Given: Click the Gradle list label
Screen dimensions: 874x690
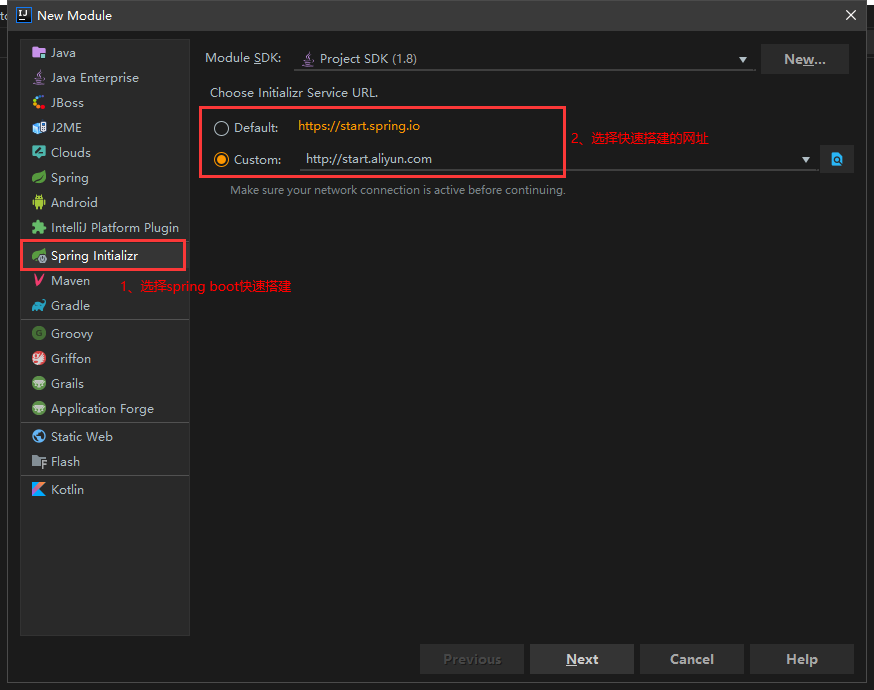Looking at the screenshot, I should [70, 305].
